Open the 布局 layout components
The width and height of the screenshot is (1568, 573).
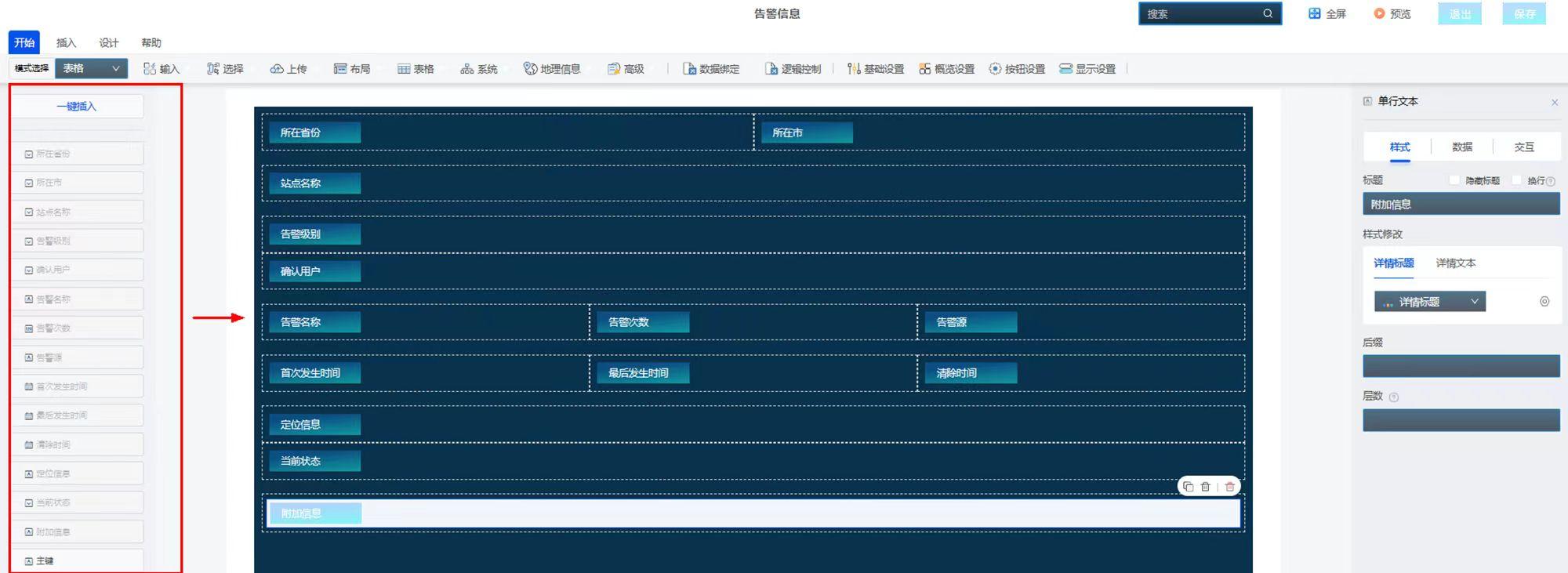pos(352,69)
